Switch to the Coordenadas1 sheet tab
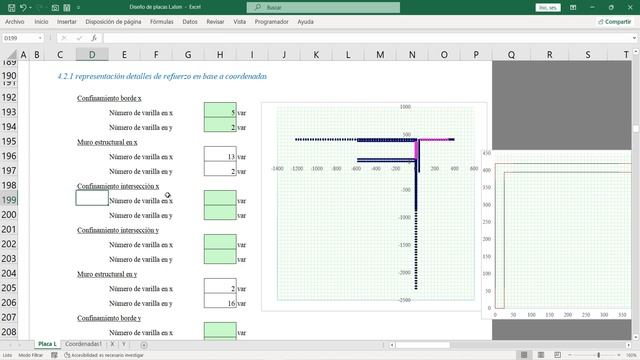This screenshot has width=640, height=360. (83, 344)
